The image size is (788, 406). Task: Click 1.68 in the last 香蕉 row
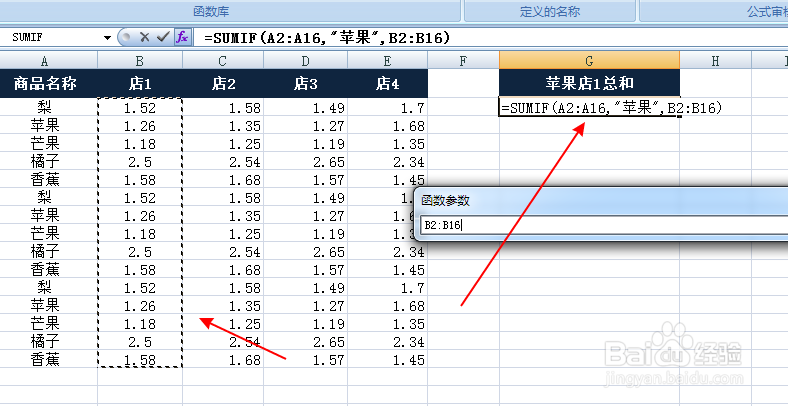223,360
